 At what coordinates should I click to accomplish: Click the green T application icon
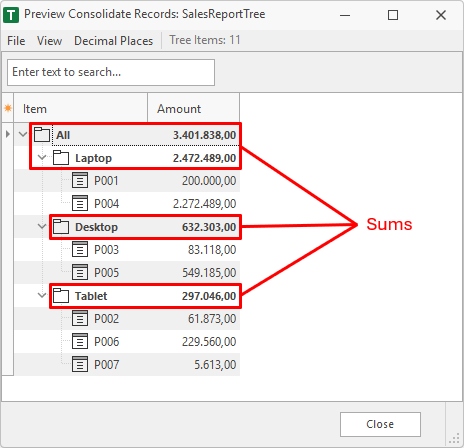pos(11,15)
